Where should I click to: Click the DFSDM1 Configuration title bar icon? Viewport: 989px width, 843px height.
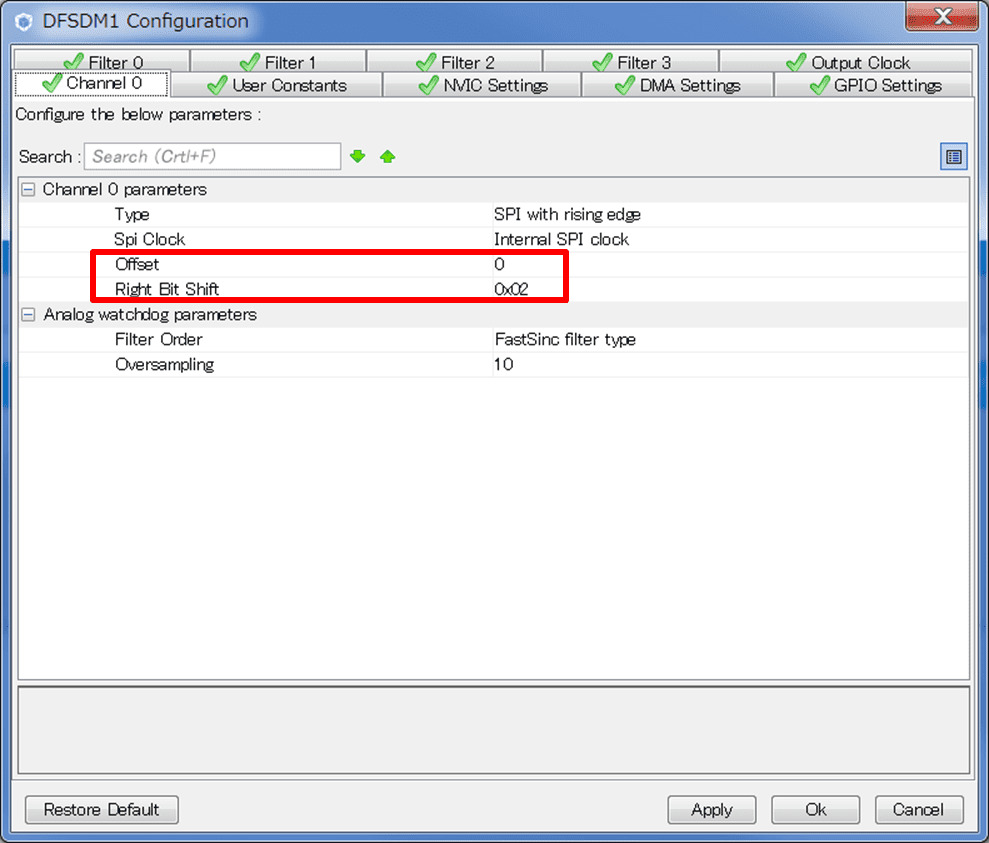click(x=24, y=22)
